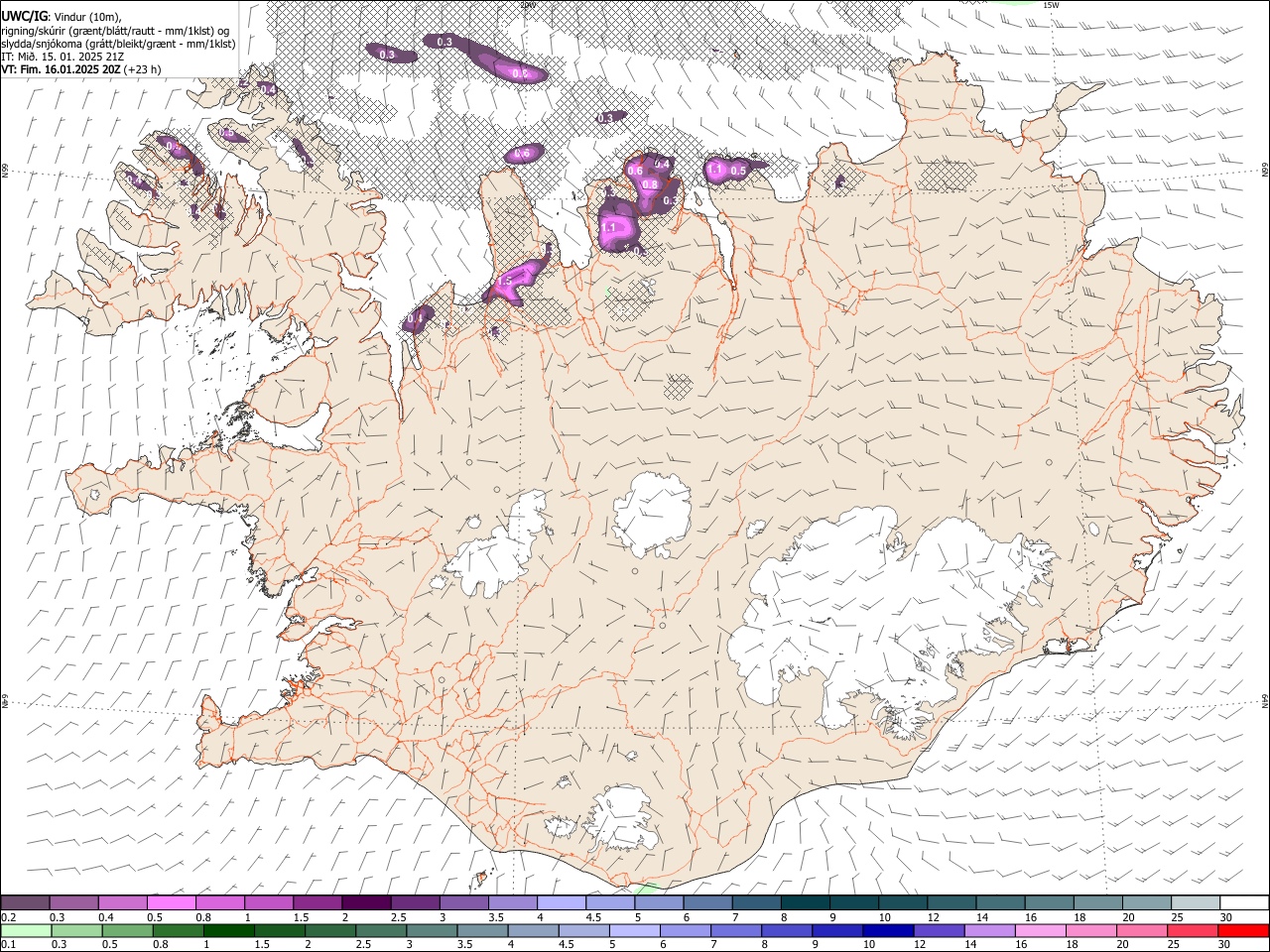Viewport: 1270px width, 952px height.
Task: Click the "30" label on the lower rain scale
Action: 1223,945
